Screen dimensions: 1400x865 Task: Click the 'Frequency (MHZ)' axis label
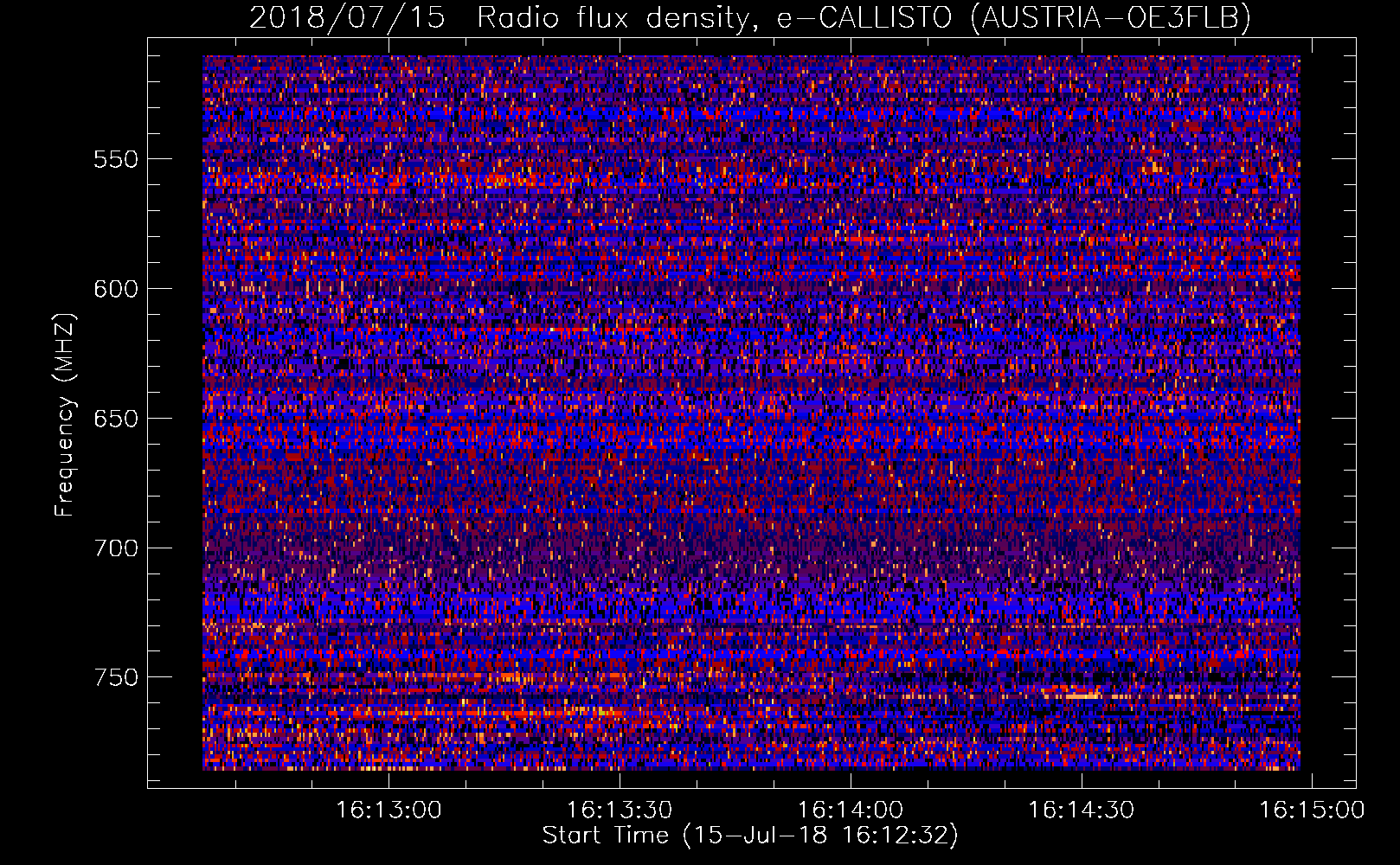tap(65, 415)
